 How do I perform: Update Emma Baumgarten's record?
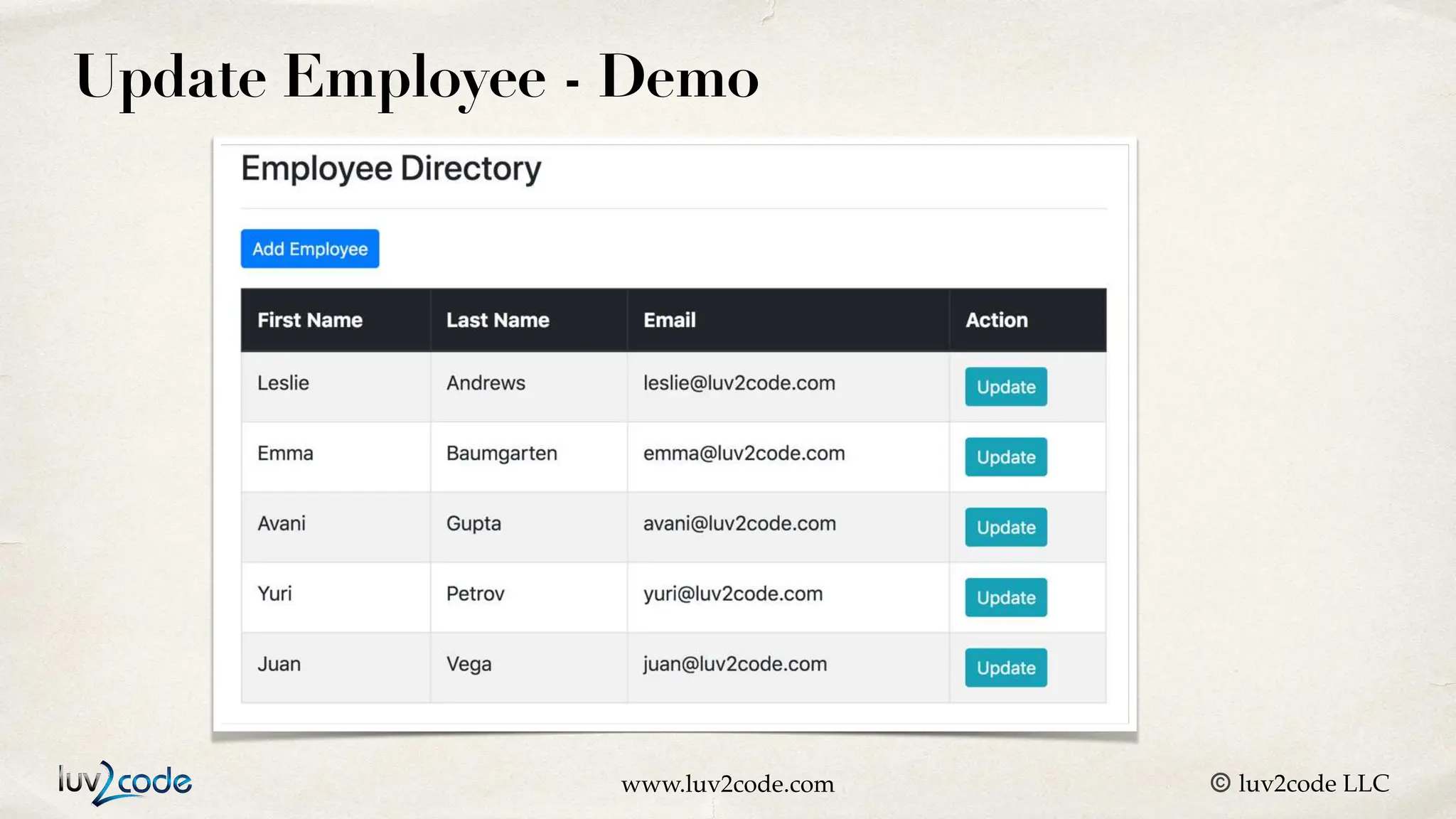(1006, 457)
